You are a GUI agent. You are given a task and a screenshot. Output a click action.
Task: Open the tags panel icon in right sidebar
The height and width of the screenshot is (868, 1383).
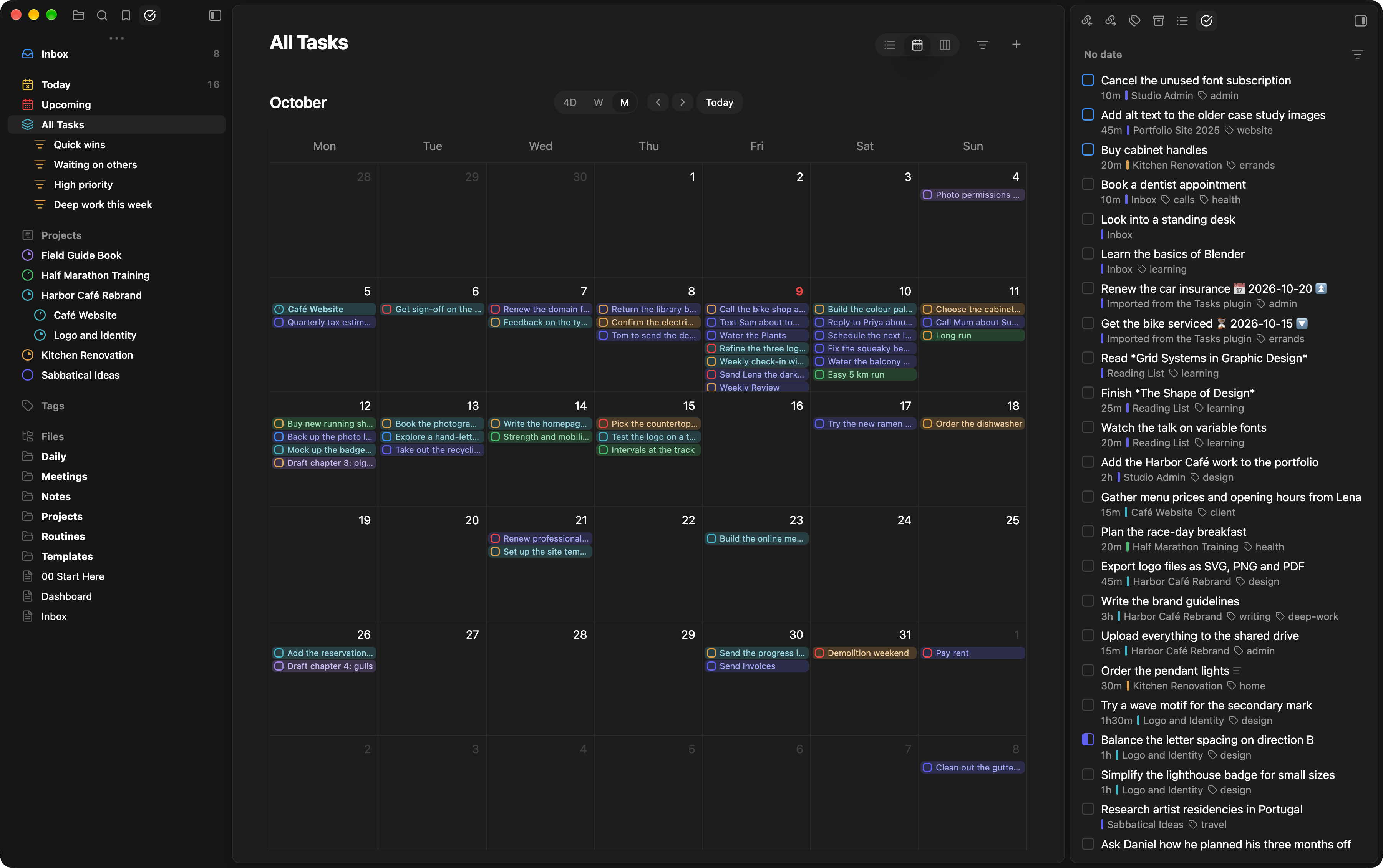tap(1134, 21)
